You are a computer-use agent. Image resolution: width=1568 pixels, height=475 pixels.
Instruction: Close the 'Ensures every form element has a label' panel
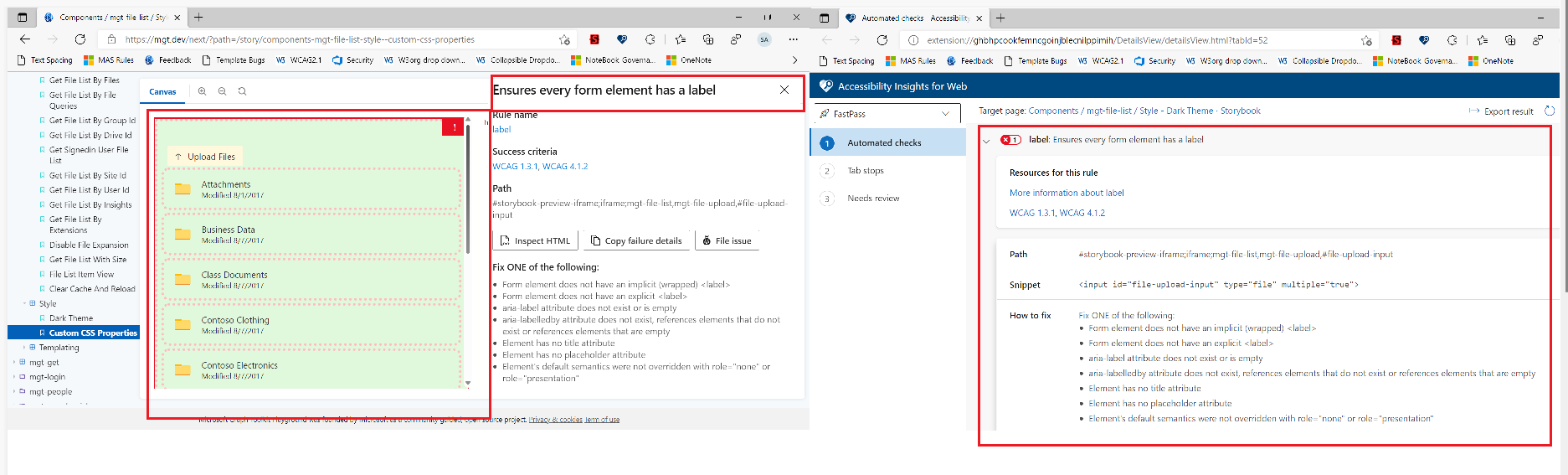784,90
